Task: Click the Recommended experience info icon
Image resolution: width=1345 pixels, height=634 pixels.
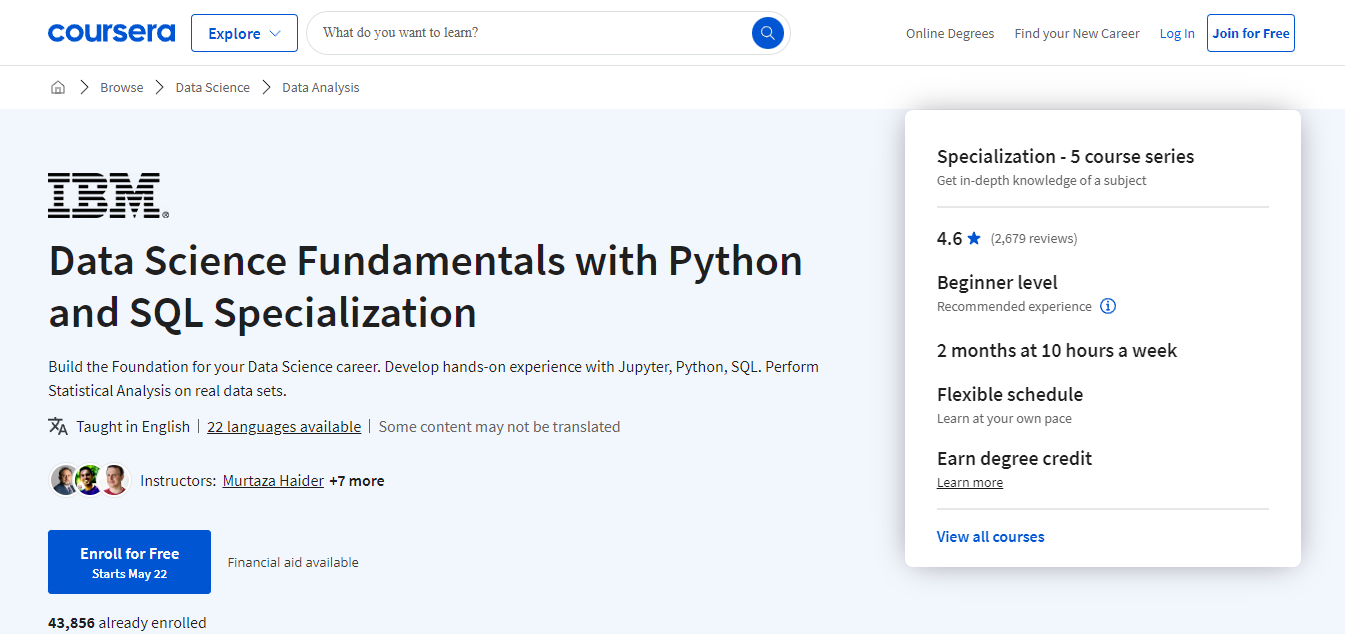Action: [x=1108, y=307]
